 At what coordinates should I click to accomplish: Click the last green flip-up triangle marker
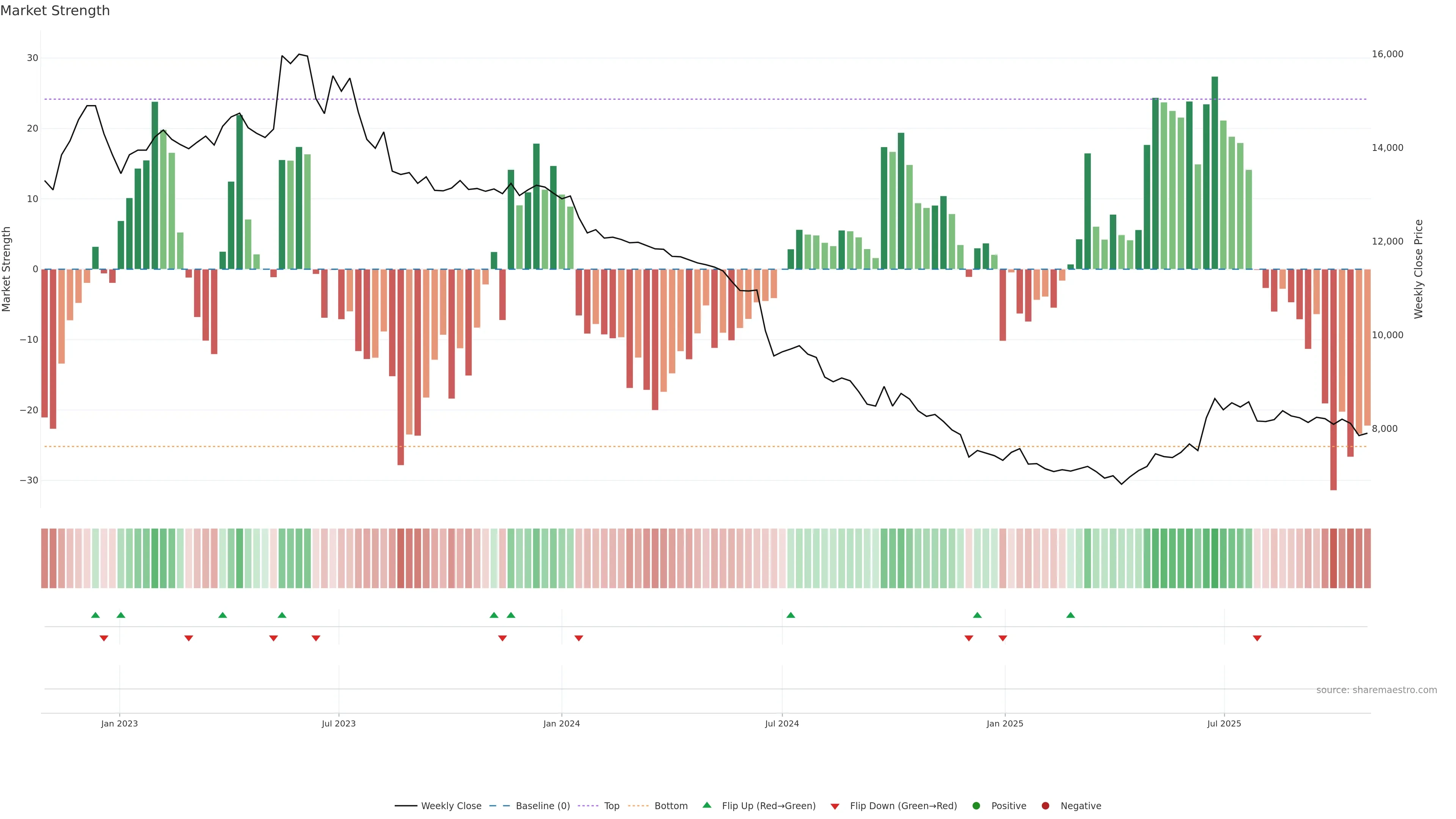1070,615
